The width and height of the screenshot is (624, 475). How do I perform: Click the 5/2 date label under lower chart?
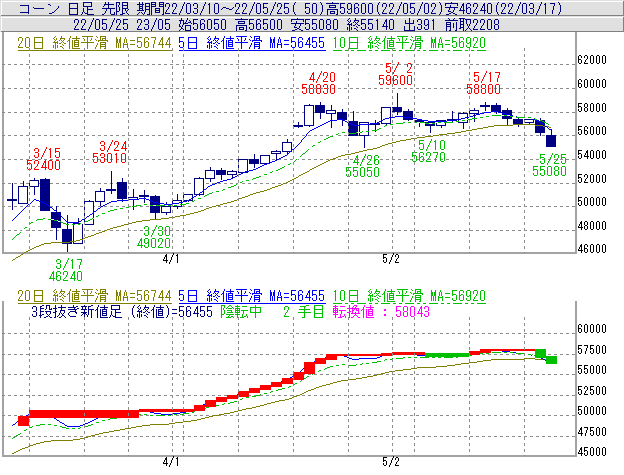coord(390,462)
